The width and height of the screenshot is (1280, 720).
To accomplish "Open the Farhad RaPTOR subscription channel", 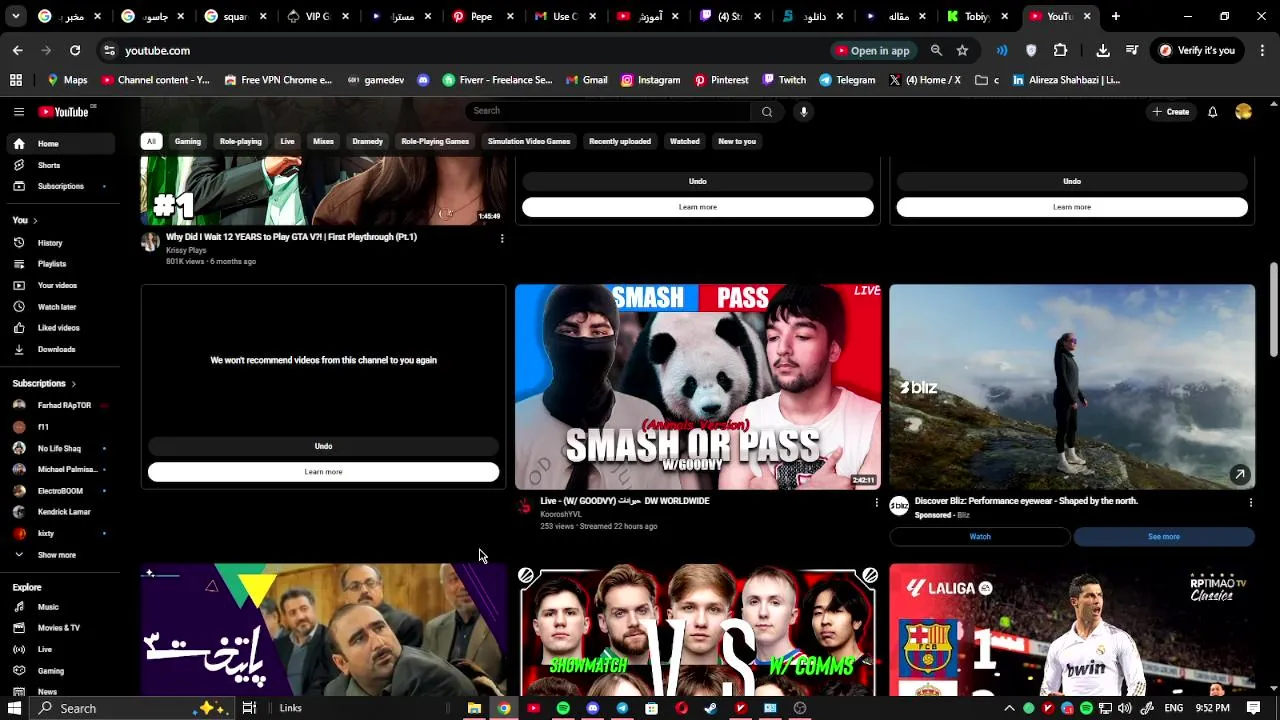I will (60, 406).
